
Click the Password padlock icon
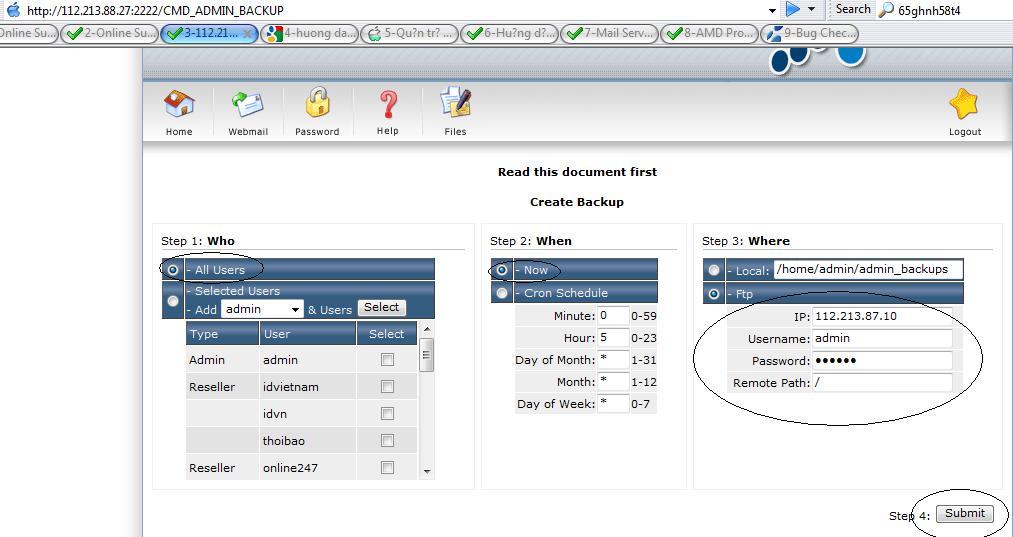click(x=317, y=105)
